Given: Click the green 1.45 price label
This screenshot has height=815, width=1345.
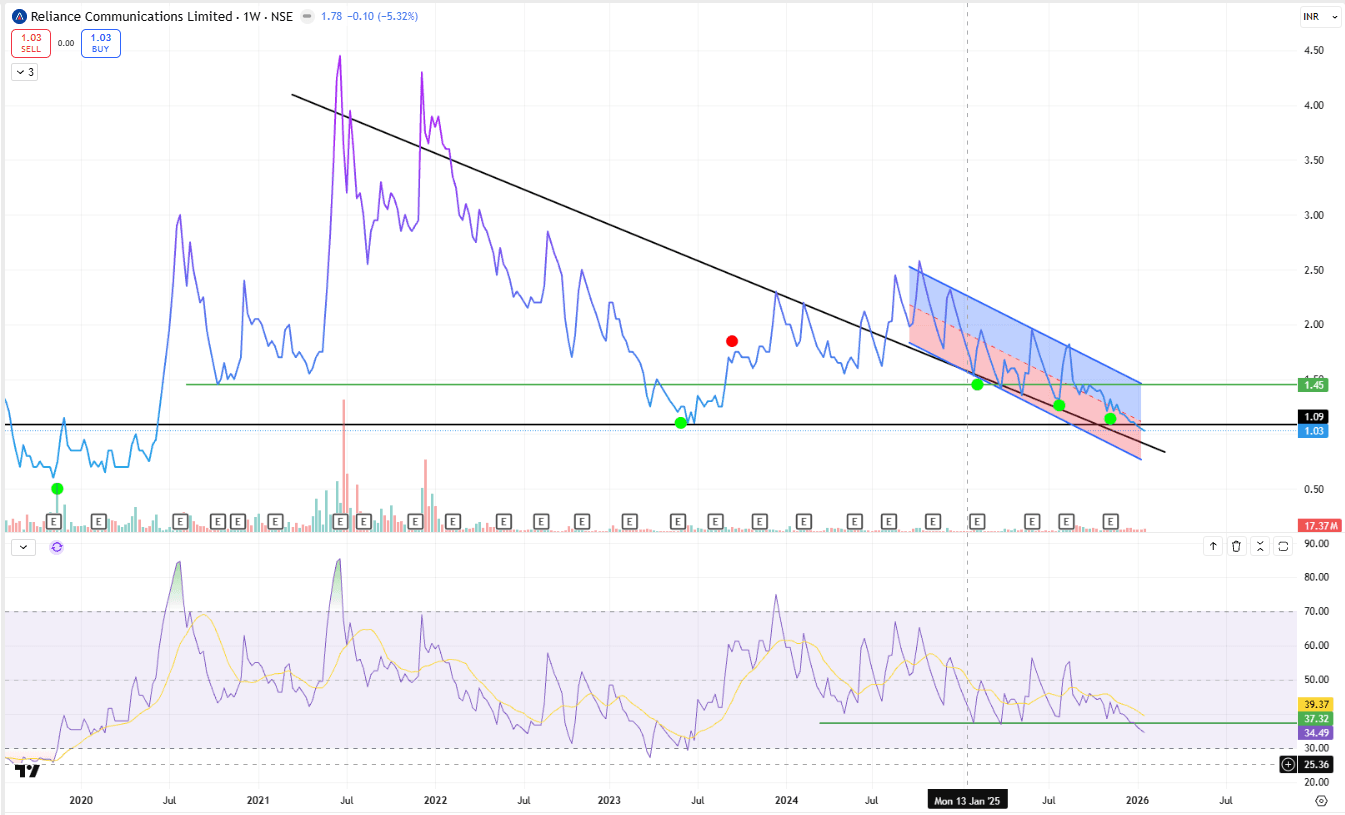Looking at the screenshot, I should tap(1311, 385).
